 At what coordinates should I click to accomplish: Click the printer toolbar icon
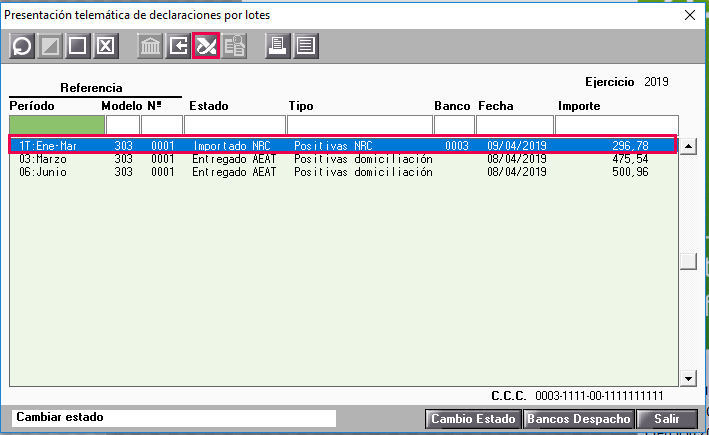tap(278, 46)
